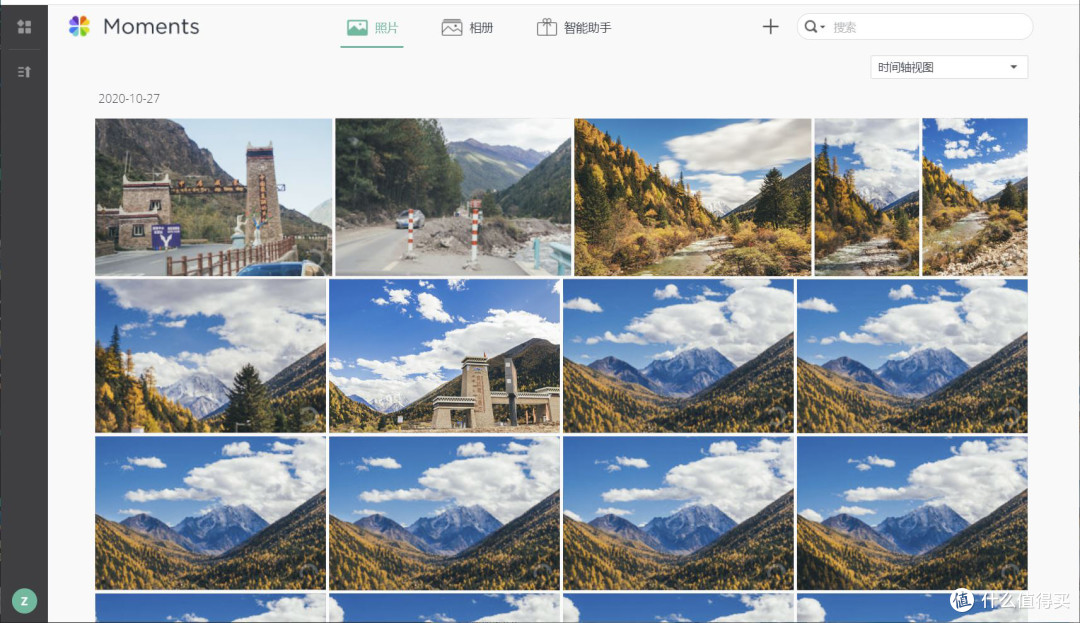The height and width of the screenshot is (623, 1080).
Task: Open the Tibetan stone tower gate photo
Action: tap(213, 197)
